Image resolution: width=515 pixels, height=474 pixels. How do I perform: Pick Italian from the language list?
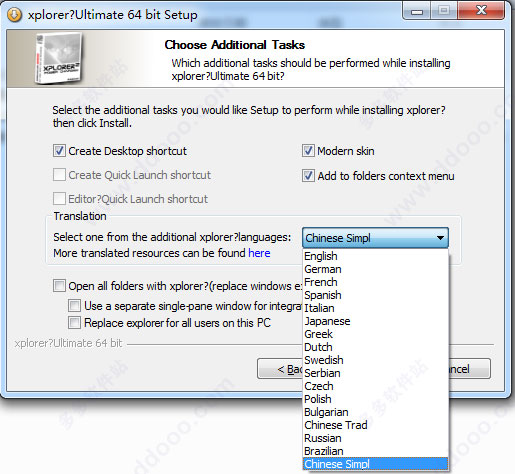coord(375,308)
